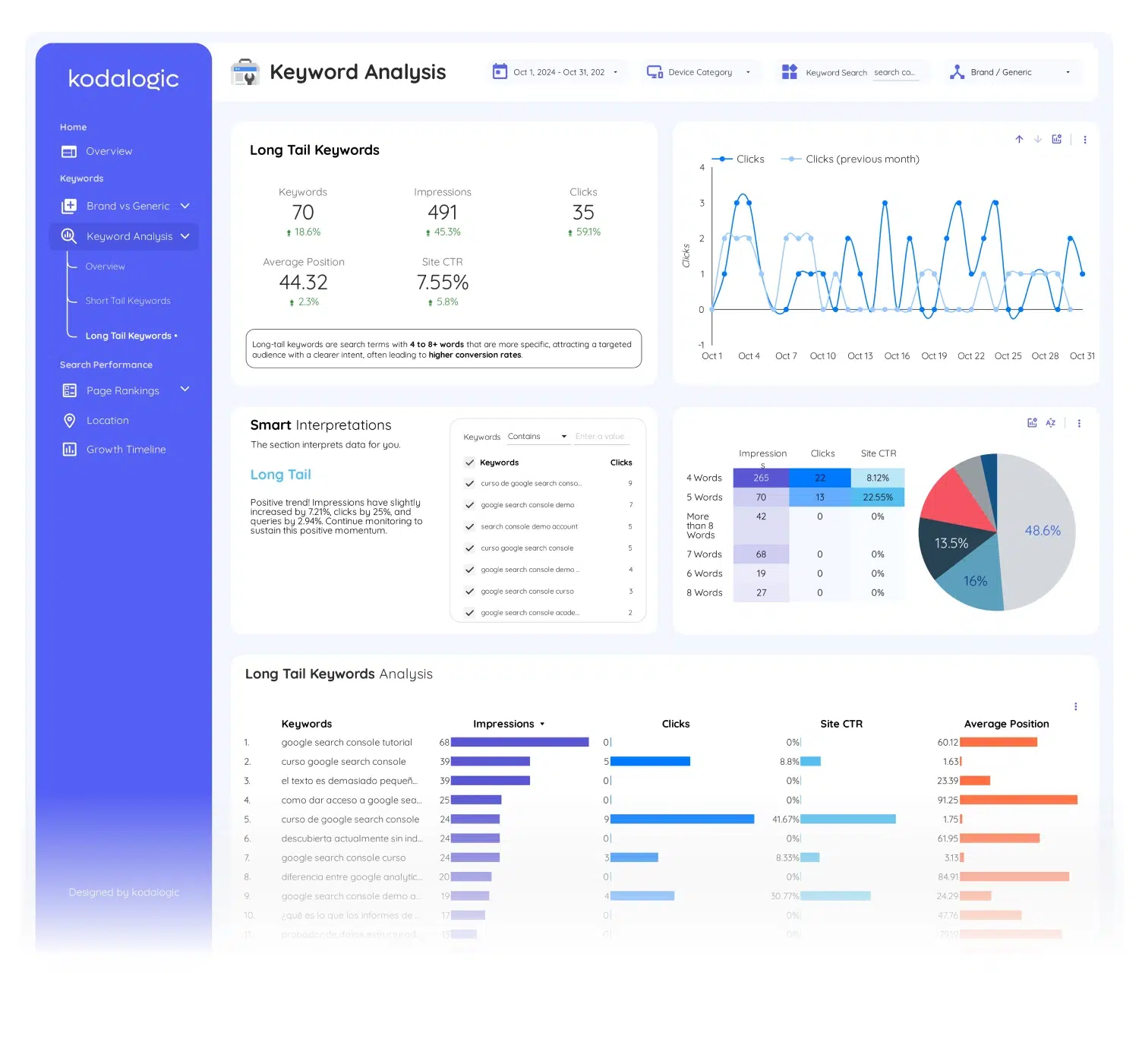Click the 'google search console tutorial' keyword row
The width and height of the screenshot is (1139, 1064).
(x=347, y=743)
